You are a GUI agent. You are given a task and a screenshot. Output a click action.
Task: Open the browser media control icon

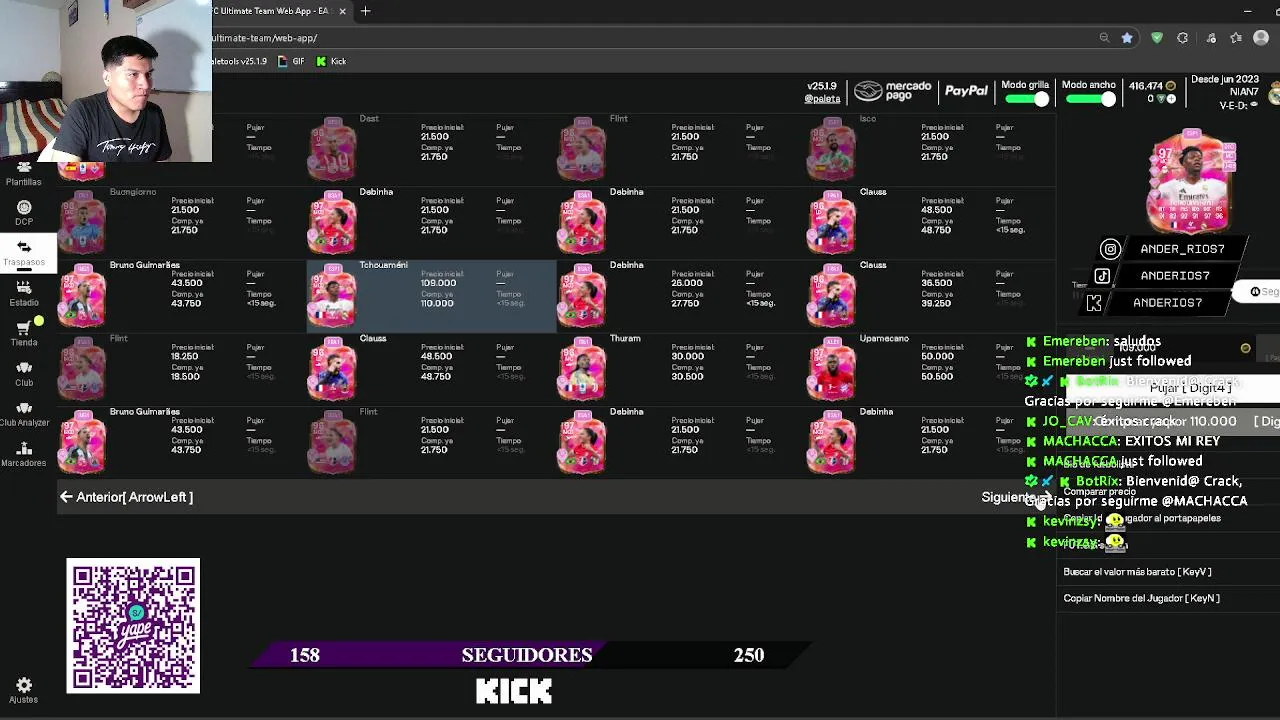(x=1211, y=38)
